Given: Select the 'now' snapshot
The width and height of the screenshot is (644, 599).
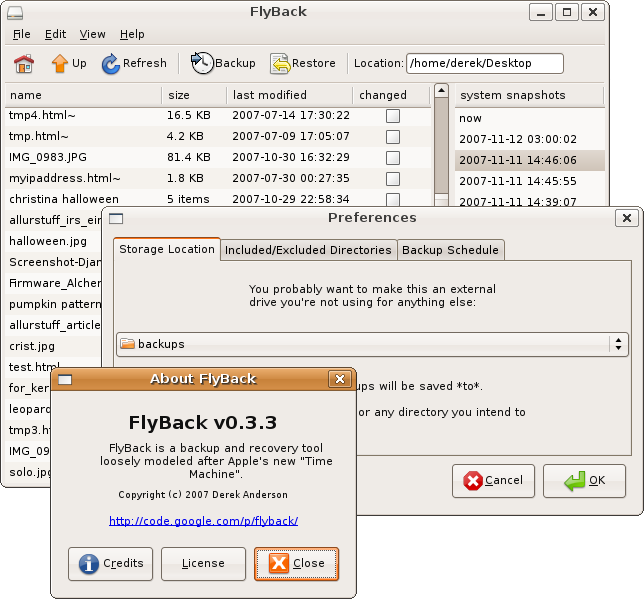Looking at the screenshot, I should [x=530, y=118].
